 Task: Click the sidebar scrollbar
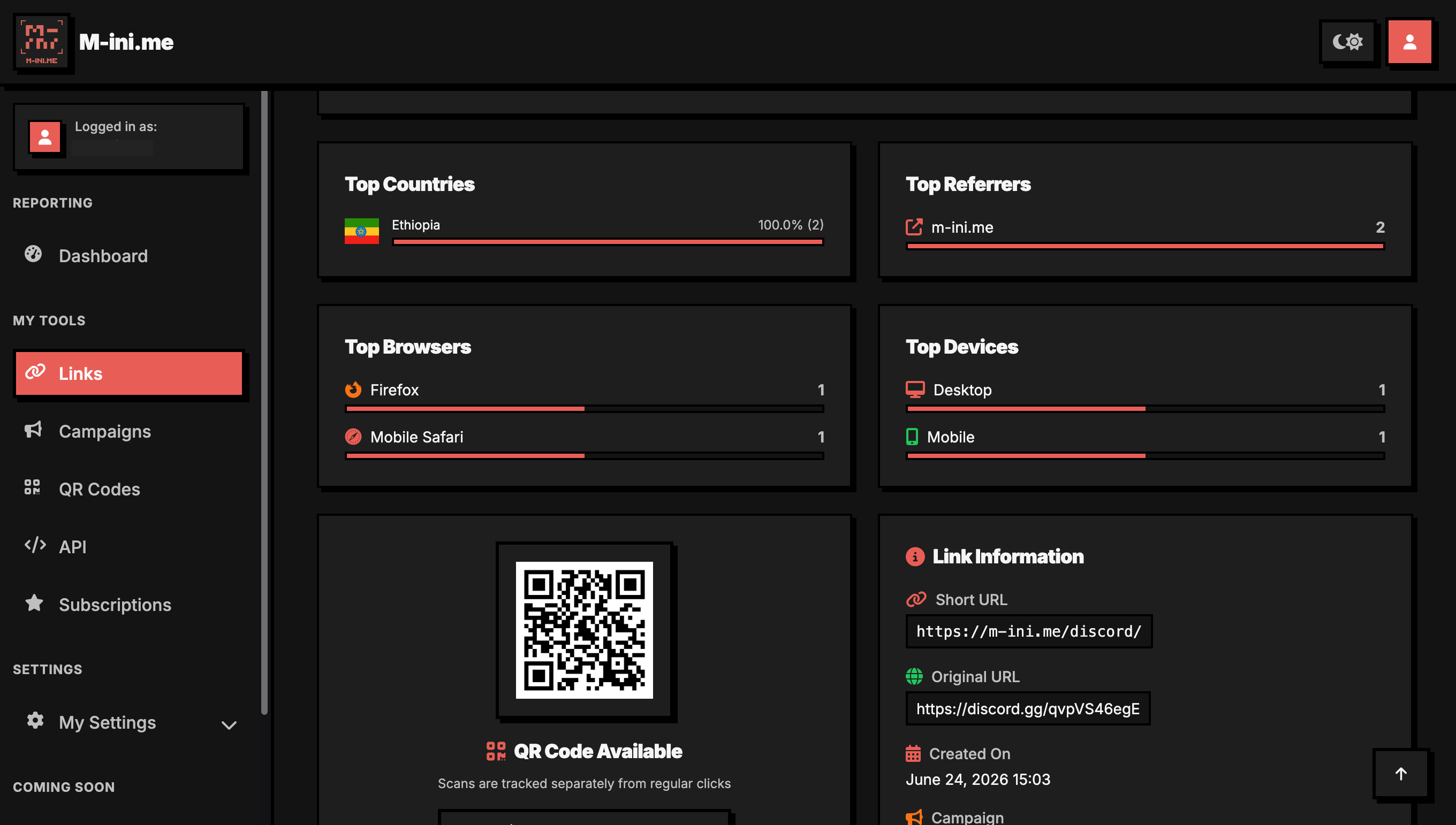pos(264,402)
